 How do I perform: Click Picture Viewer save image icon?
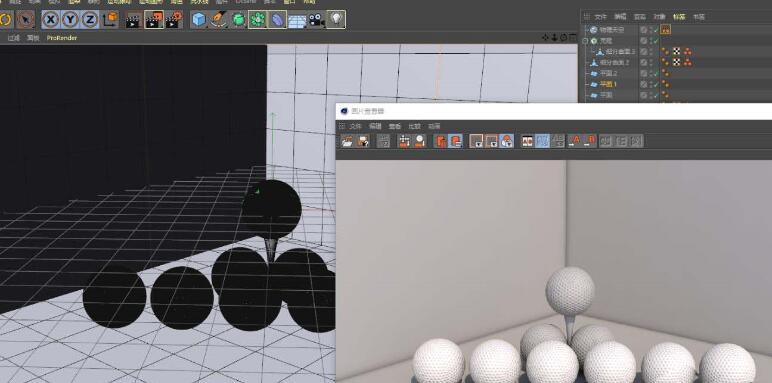(363, 141)
